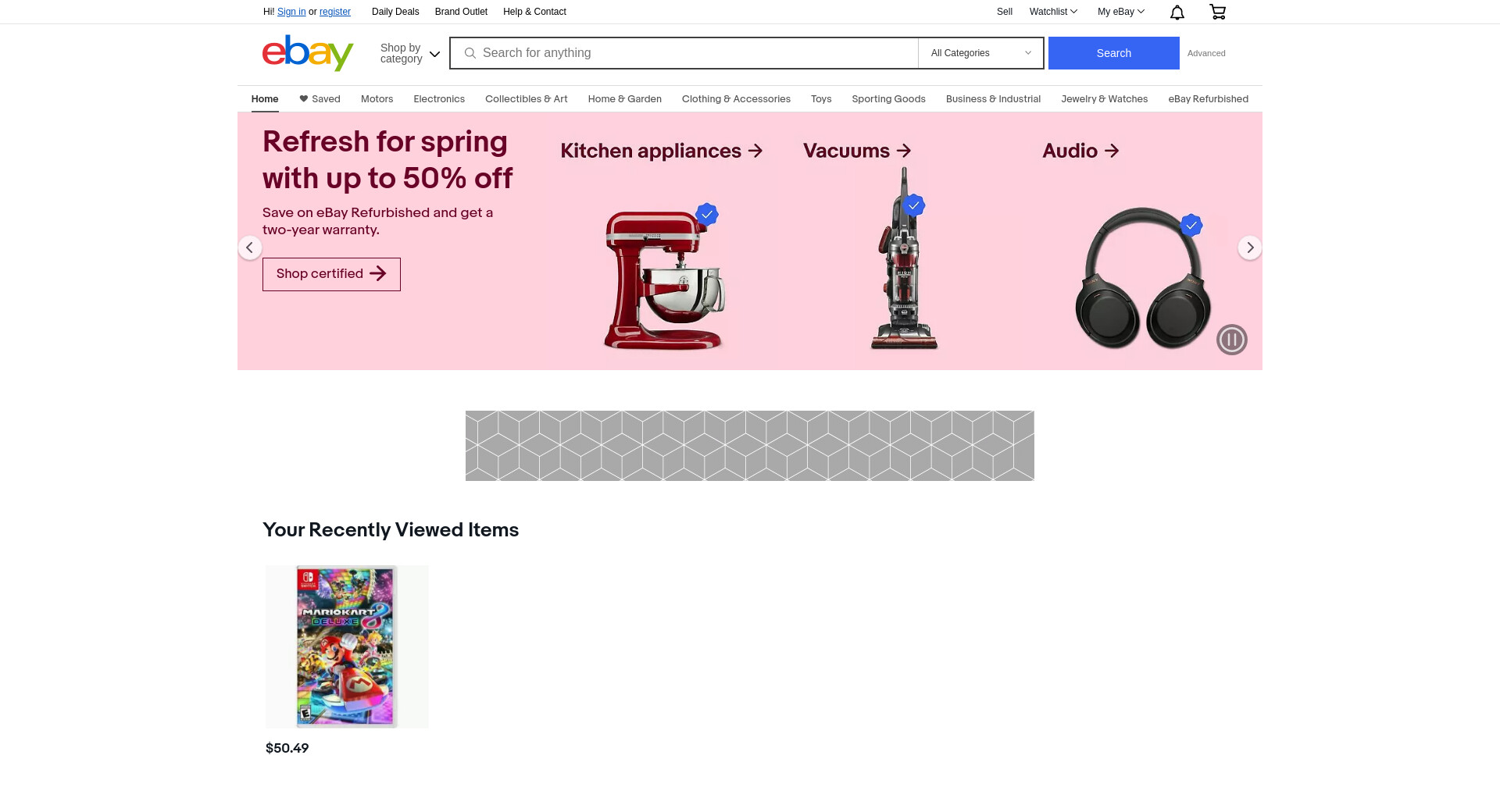Click the black headphones Audio image
This screenshot has height=812, width=1500.
pyautogui.click(x=1143, y=278)
